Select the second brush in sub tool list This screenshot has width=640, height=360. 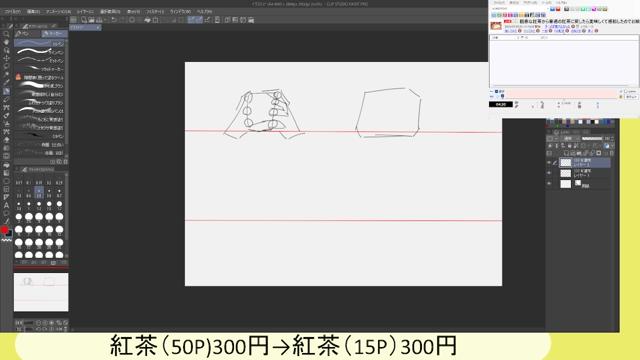[40, 52]
